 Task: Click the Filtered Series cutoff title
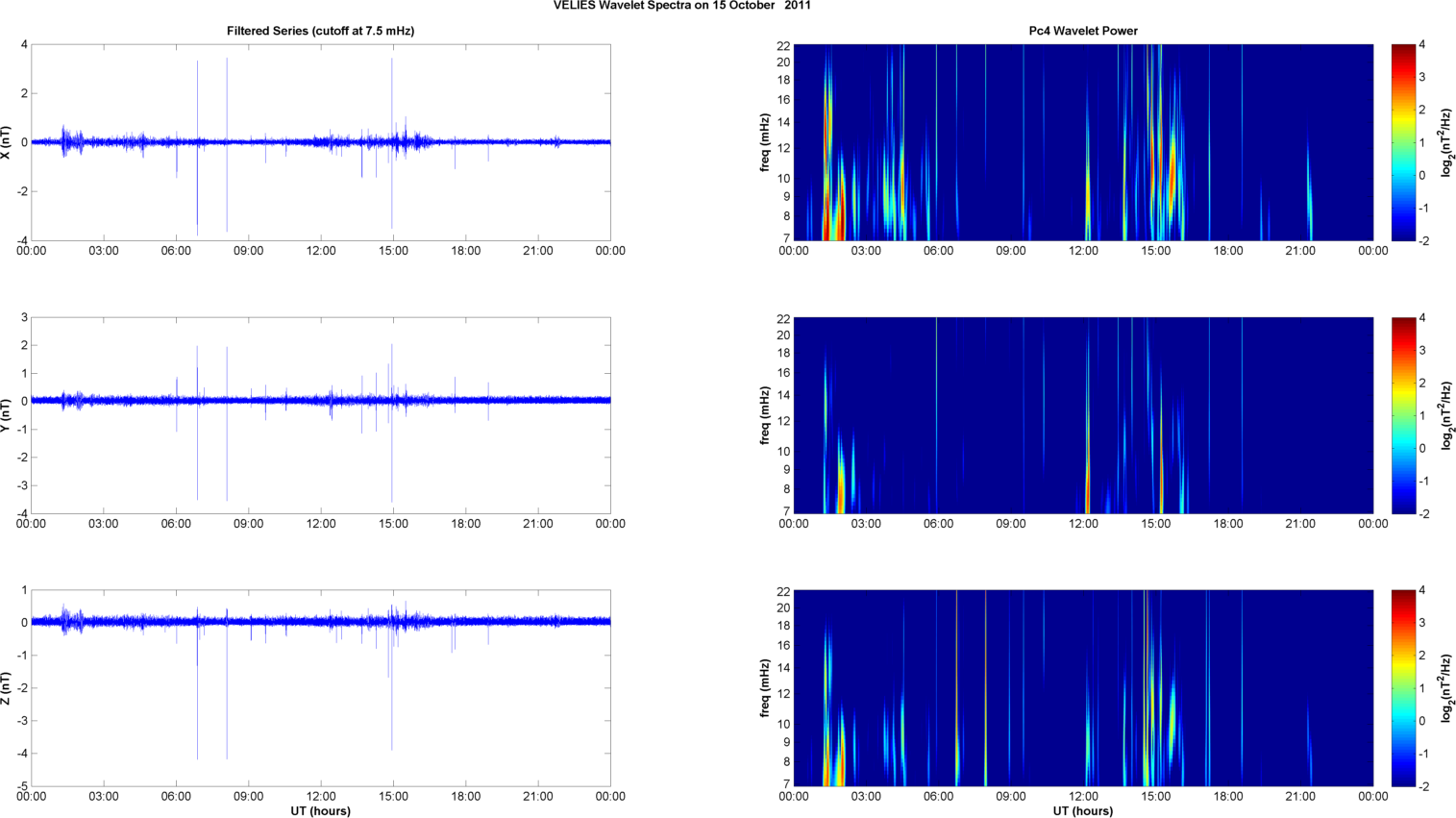320,31
